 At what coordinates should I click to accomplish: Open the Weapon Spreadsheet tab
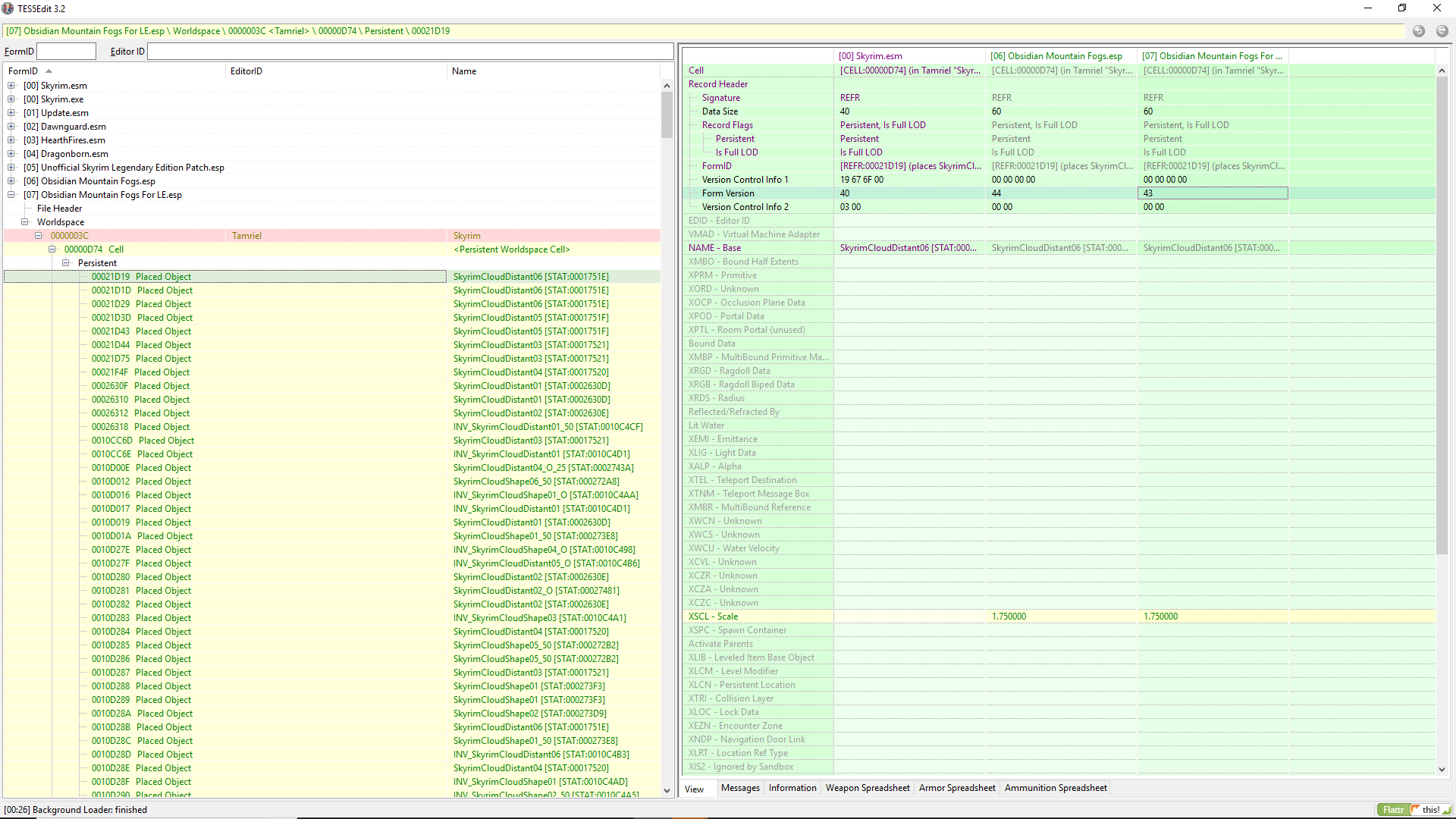click(868, 788)
